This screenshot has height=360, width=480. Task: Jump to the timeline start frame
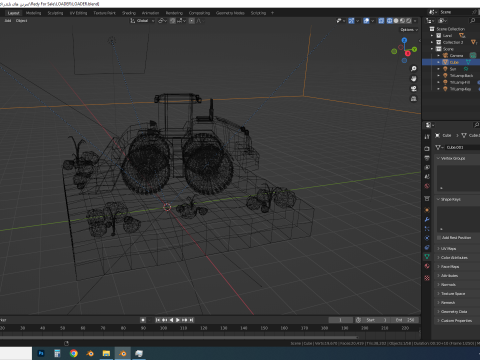click(158, 320)
